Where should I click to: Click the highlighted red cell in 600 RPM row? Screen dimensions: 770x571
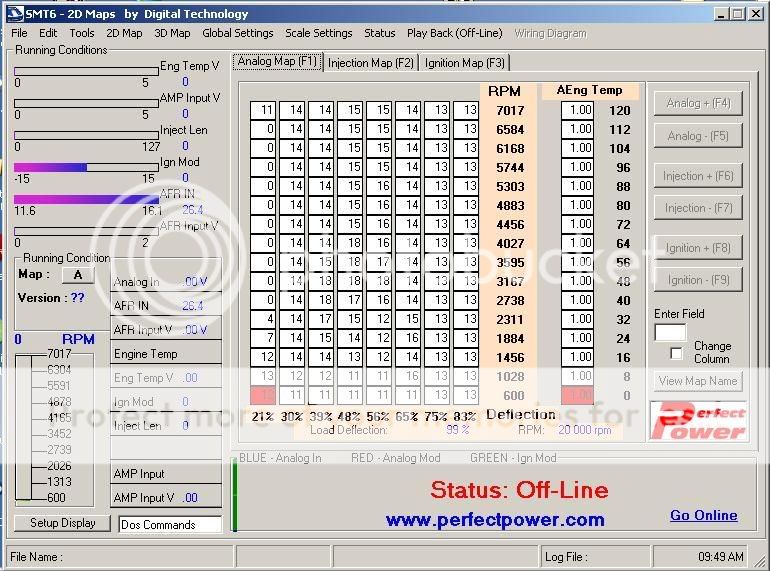click(263, 395)
